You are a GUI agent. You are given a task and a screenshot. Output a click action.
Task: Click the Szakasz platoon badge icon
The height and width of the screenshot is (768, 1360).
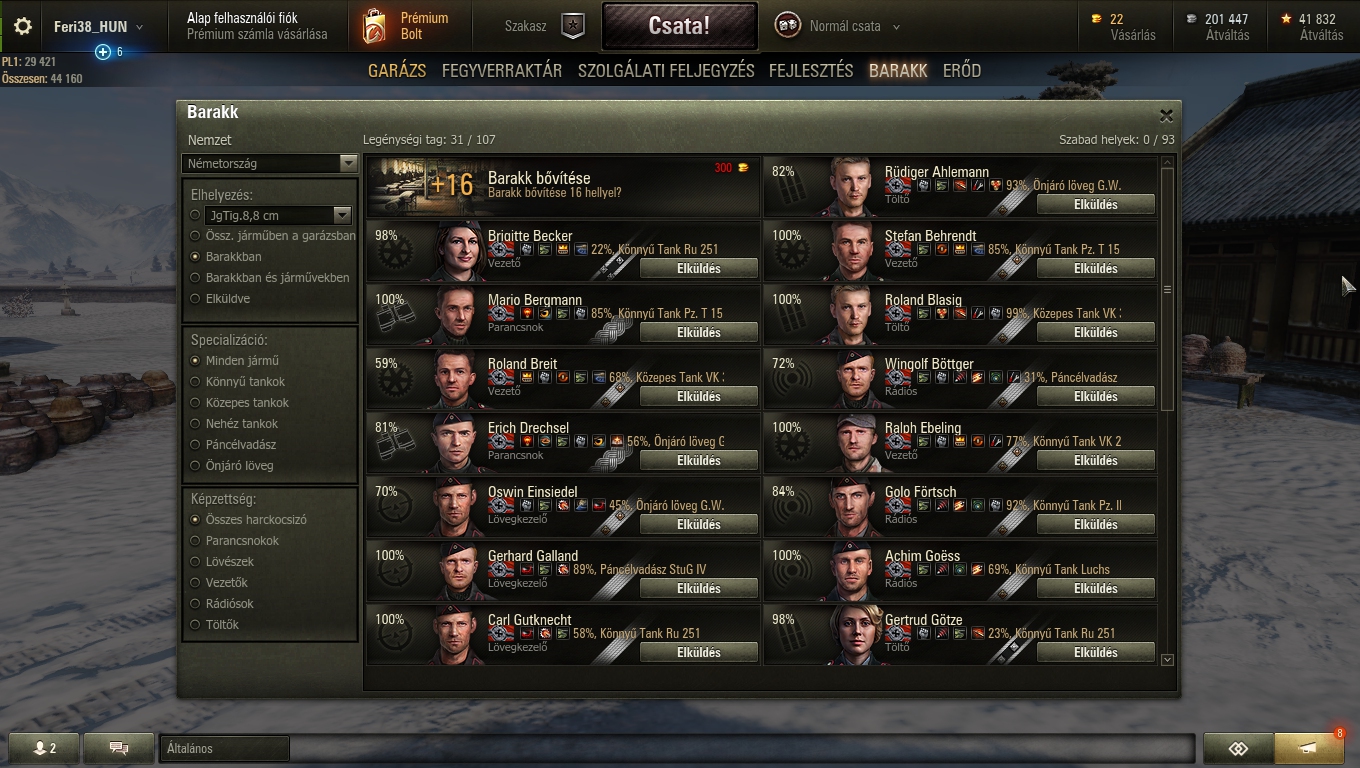coord(572,27)
